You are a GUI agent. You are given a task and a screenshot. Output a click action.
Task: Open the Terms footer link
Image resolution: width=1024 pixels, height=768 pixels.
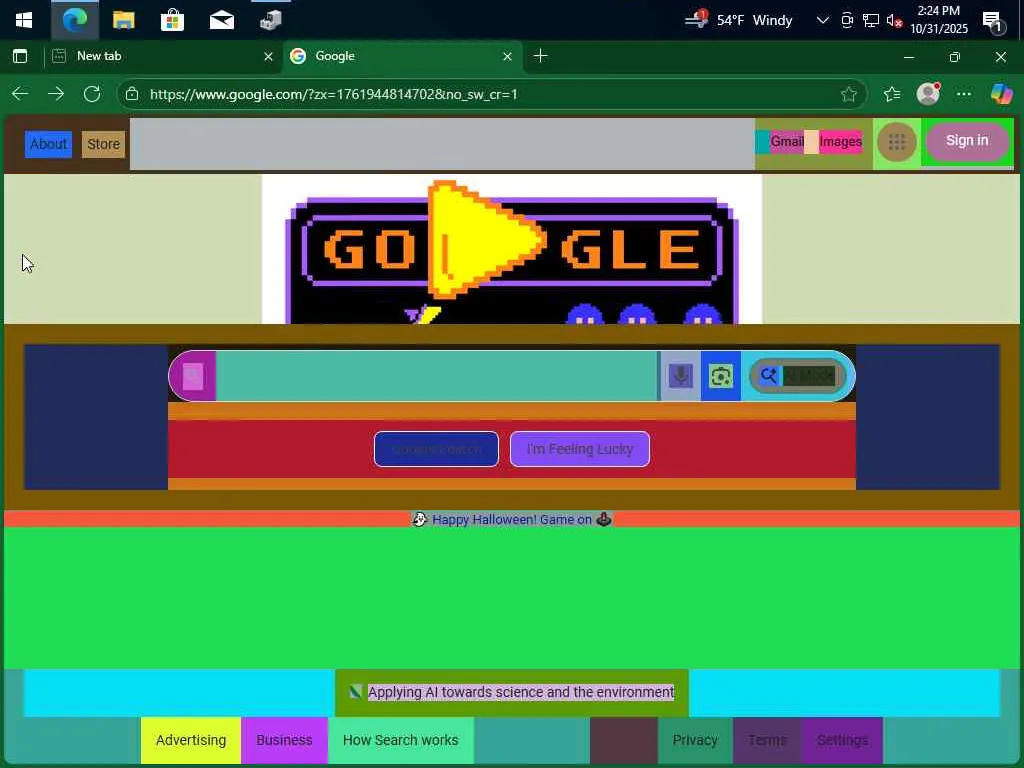click(767, 741)
